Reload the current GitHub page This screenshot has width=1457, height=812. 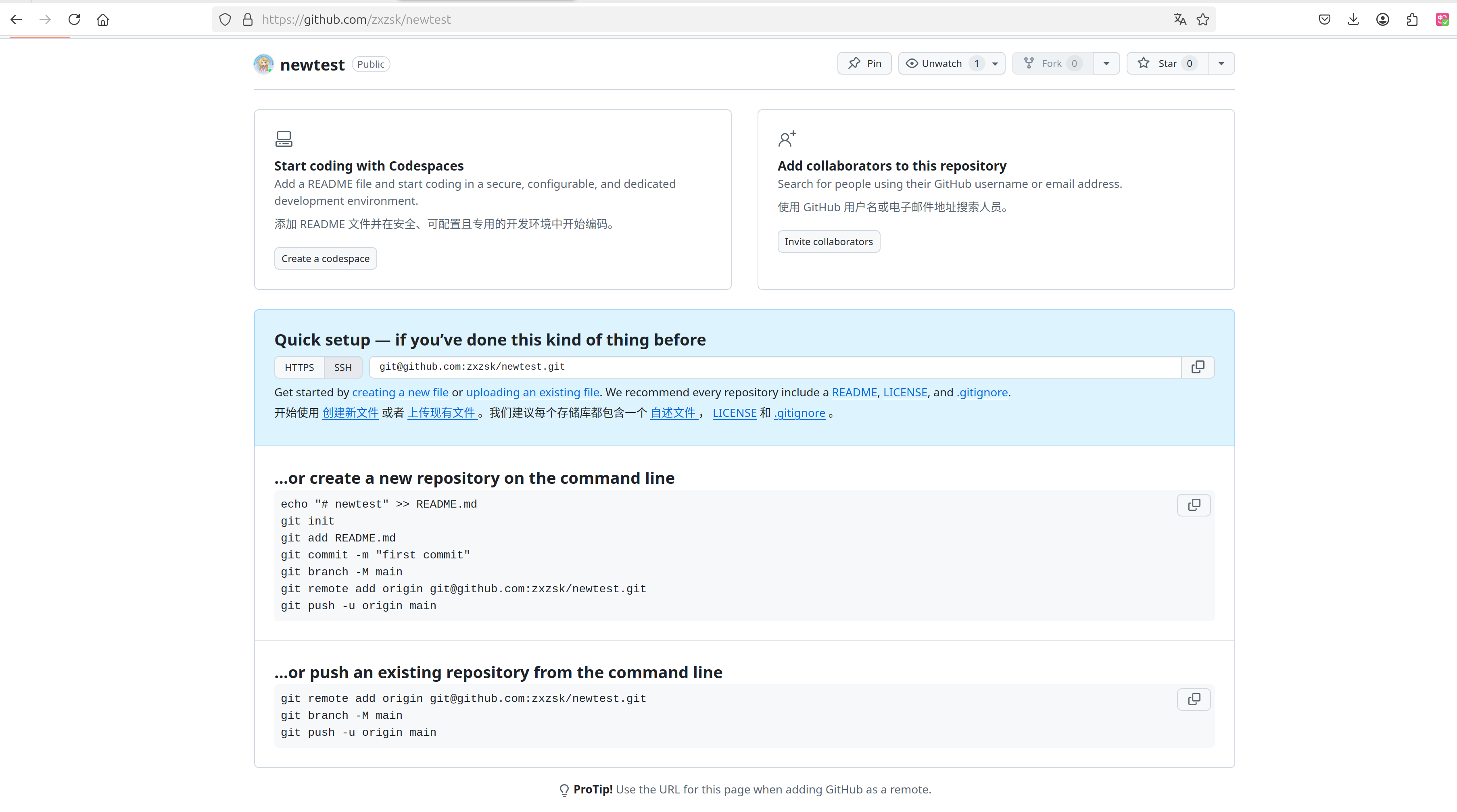74,20
